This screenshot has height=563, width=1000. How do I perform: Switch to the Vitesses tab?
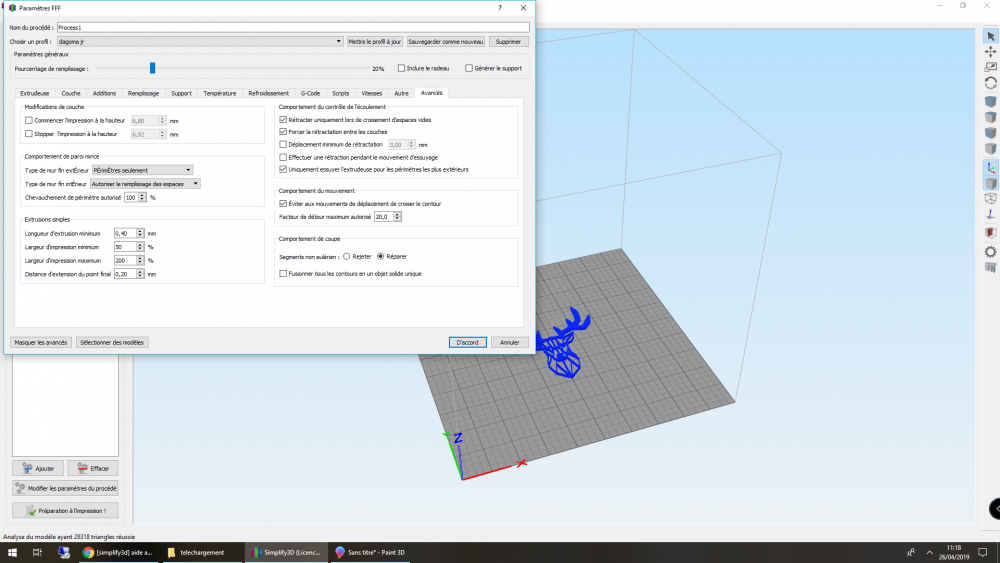(372, 93)
